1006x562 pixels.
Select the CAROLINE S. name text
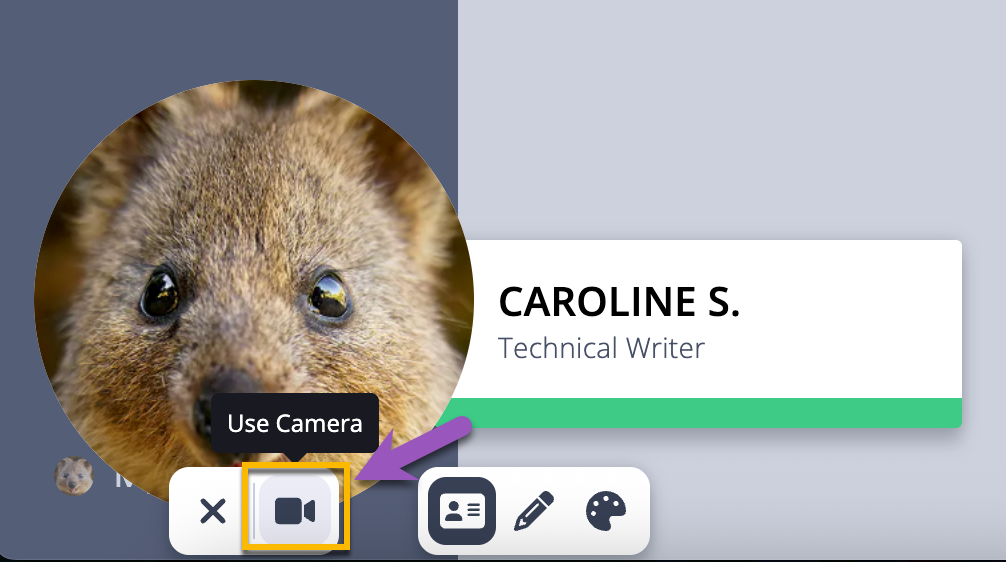coord(619,302)
